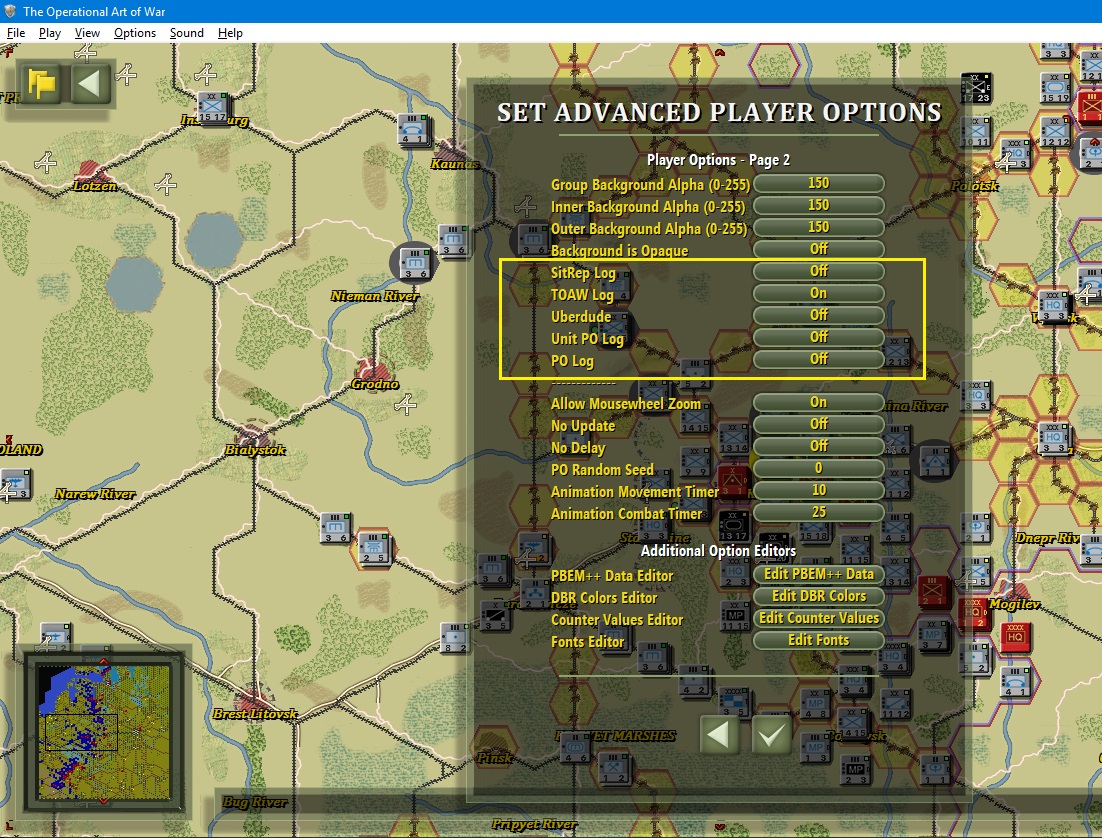Click the minimap scroll-up red arrow
This screenshot has width=1102, height=838.
tap(104, 661)
